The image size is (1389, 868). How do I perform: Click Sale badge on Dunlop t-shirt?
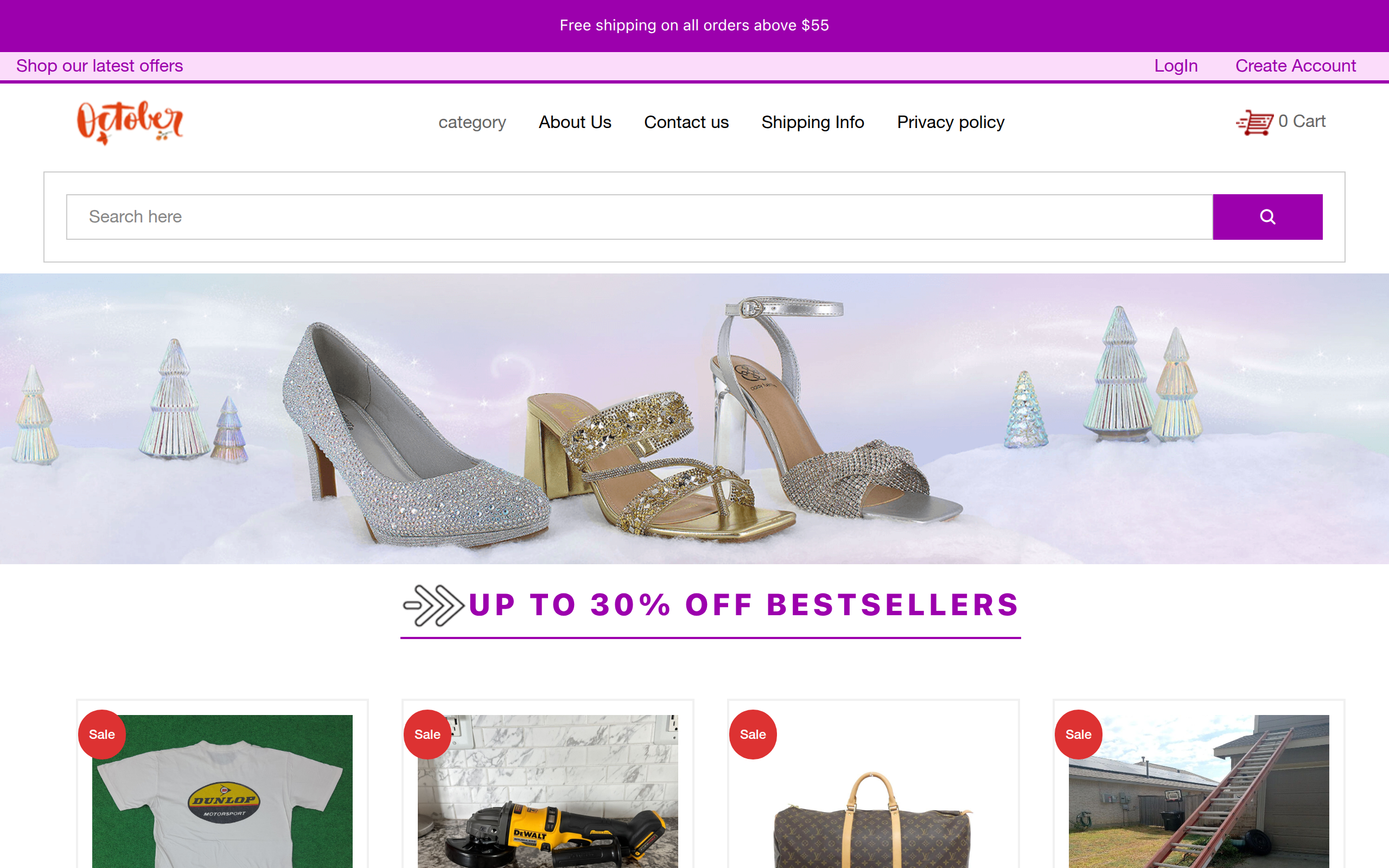[x=101, y=734]
